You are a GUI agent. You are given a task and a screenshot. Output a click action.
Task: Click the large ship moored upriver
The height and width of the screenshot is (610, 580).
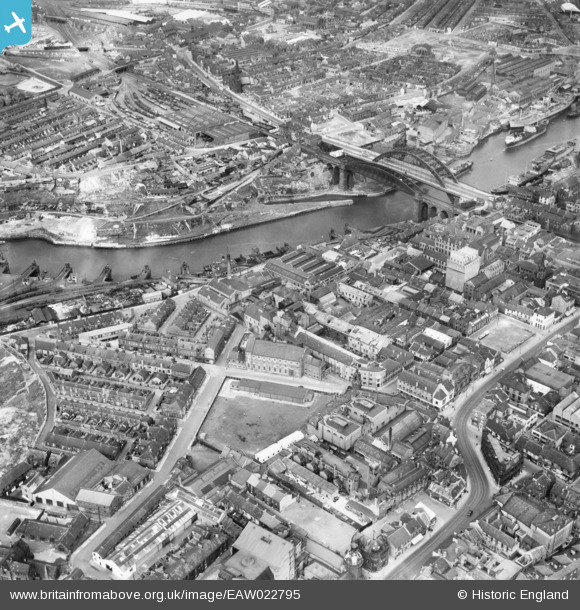point(526,135)
